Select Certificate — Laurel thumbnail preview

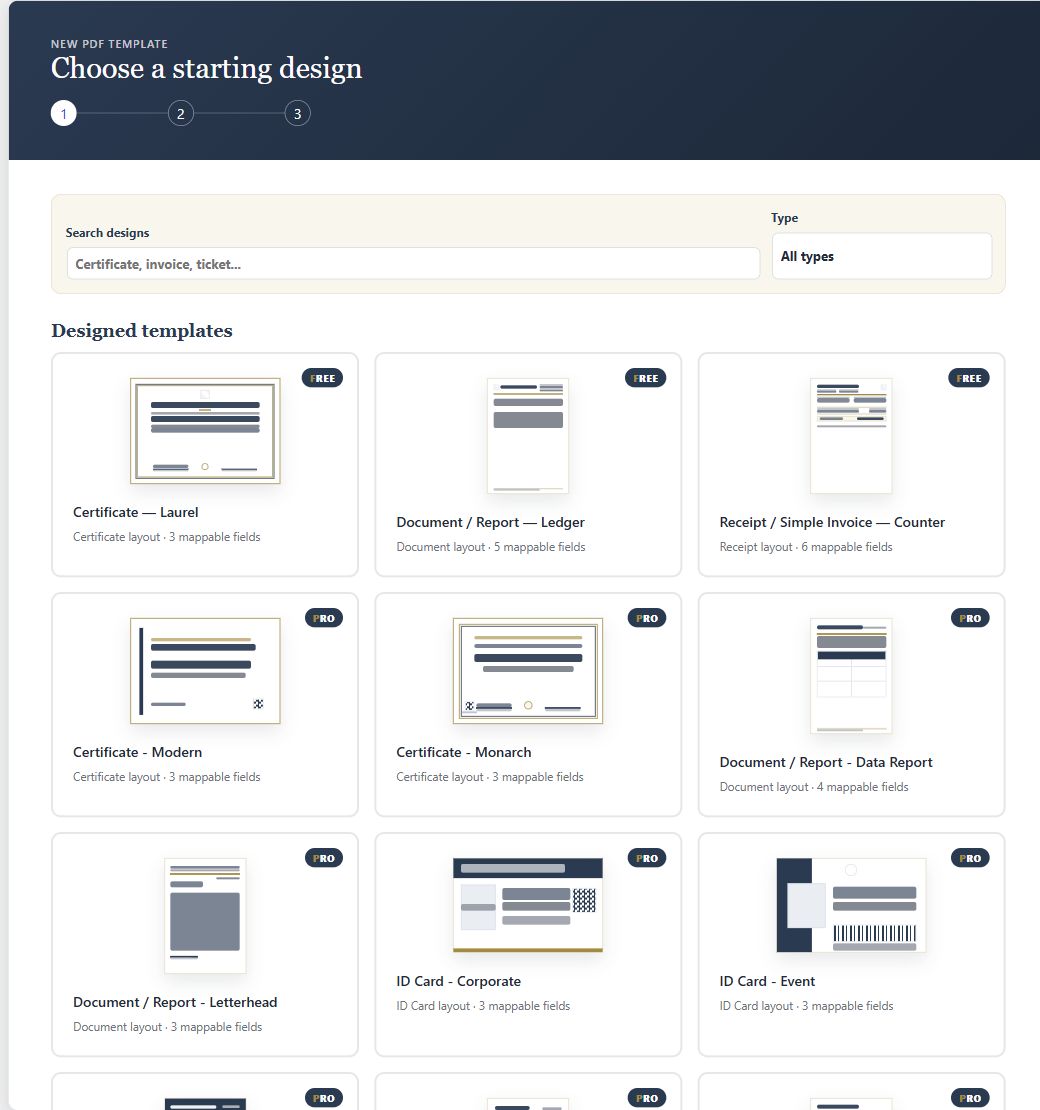(205, 430)
